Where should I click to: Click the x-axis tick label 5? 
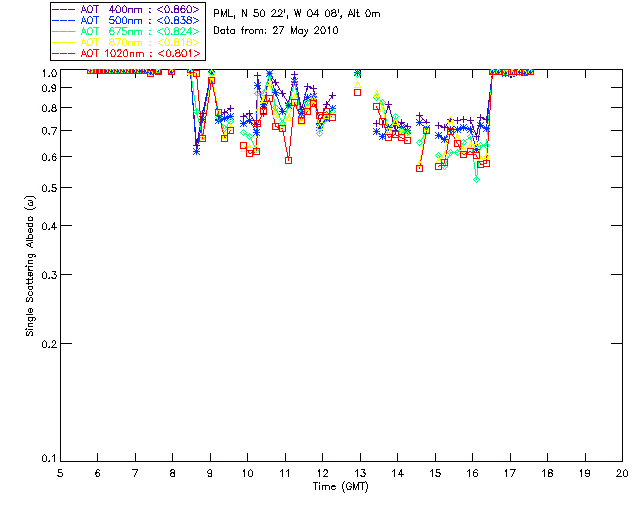[x=60, y=473]
